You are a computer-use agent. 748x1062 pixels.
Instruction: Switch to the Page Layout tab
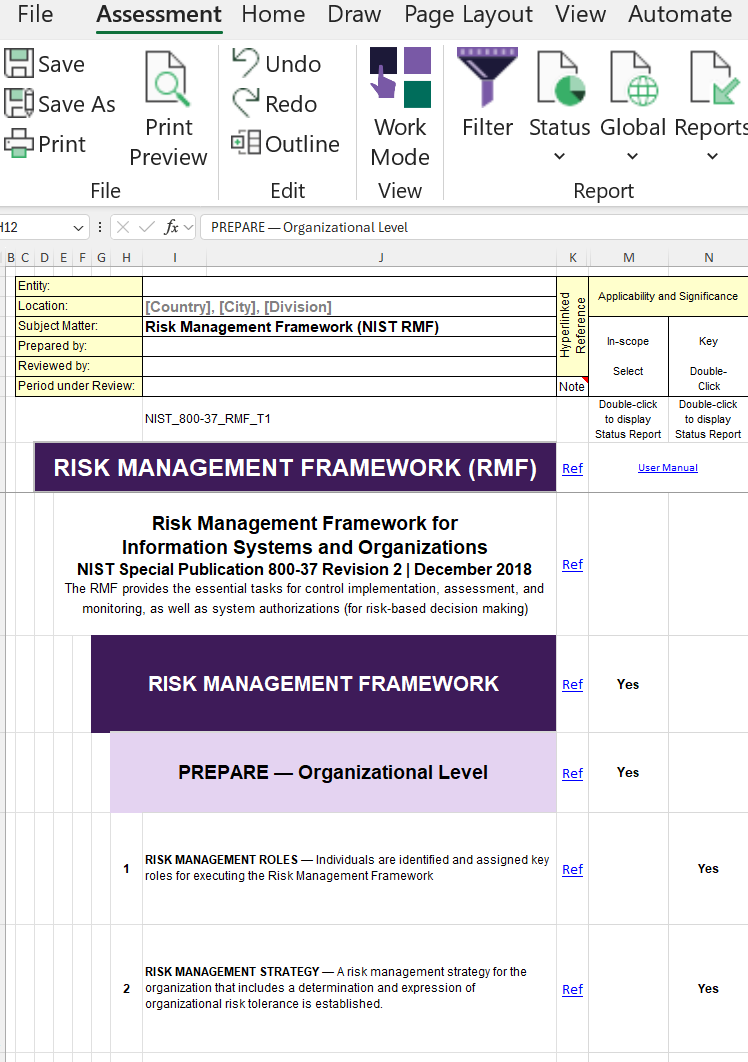468,14
